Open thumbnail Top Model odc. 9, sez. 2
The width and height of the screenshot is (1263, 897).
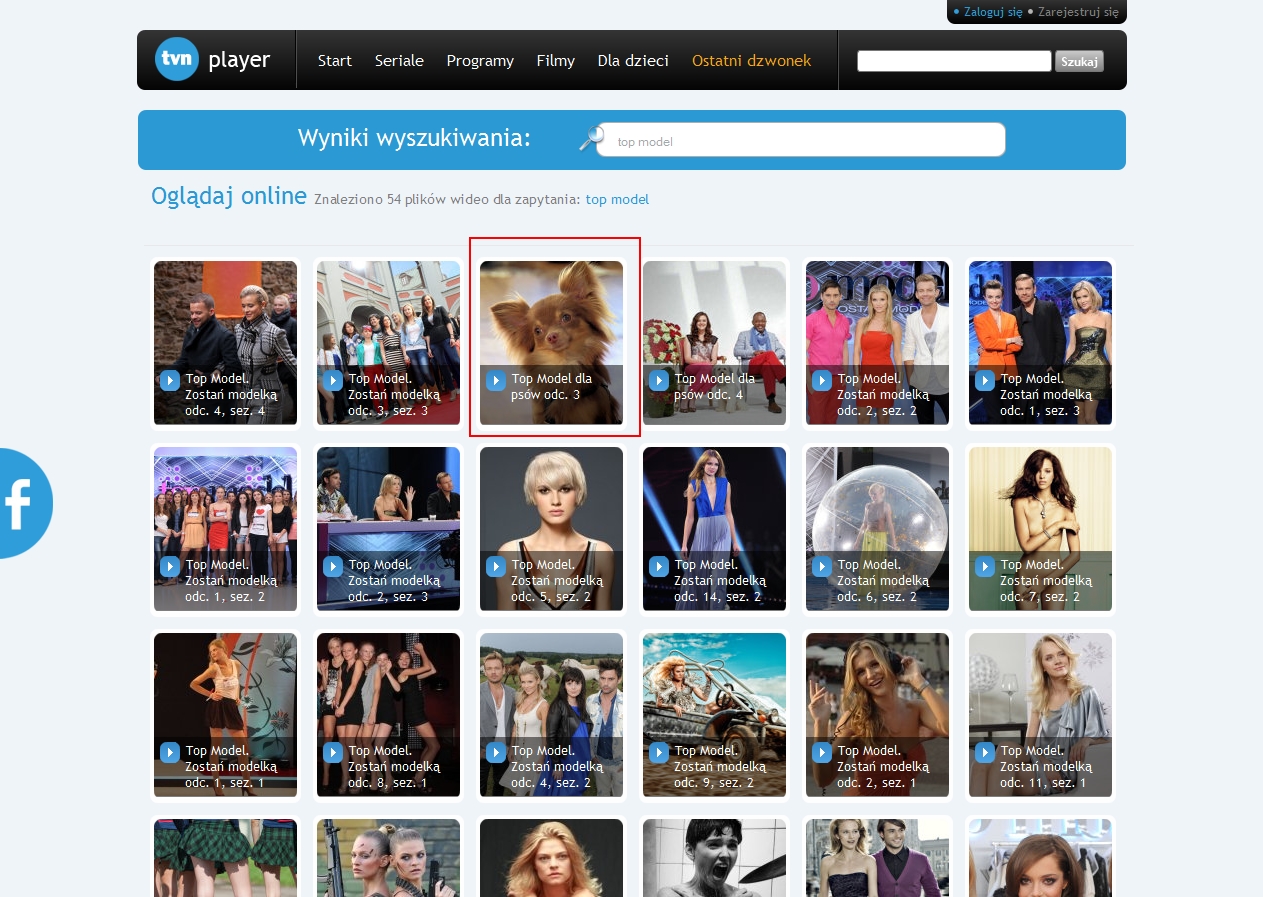714,714
